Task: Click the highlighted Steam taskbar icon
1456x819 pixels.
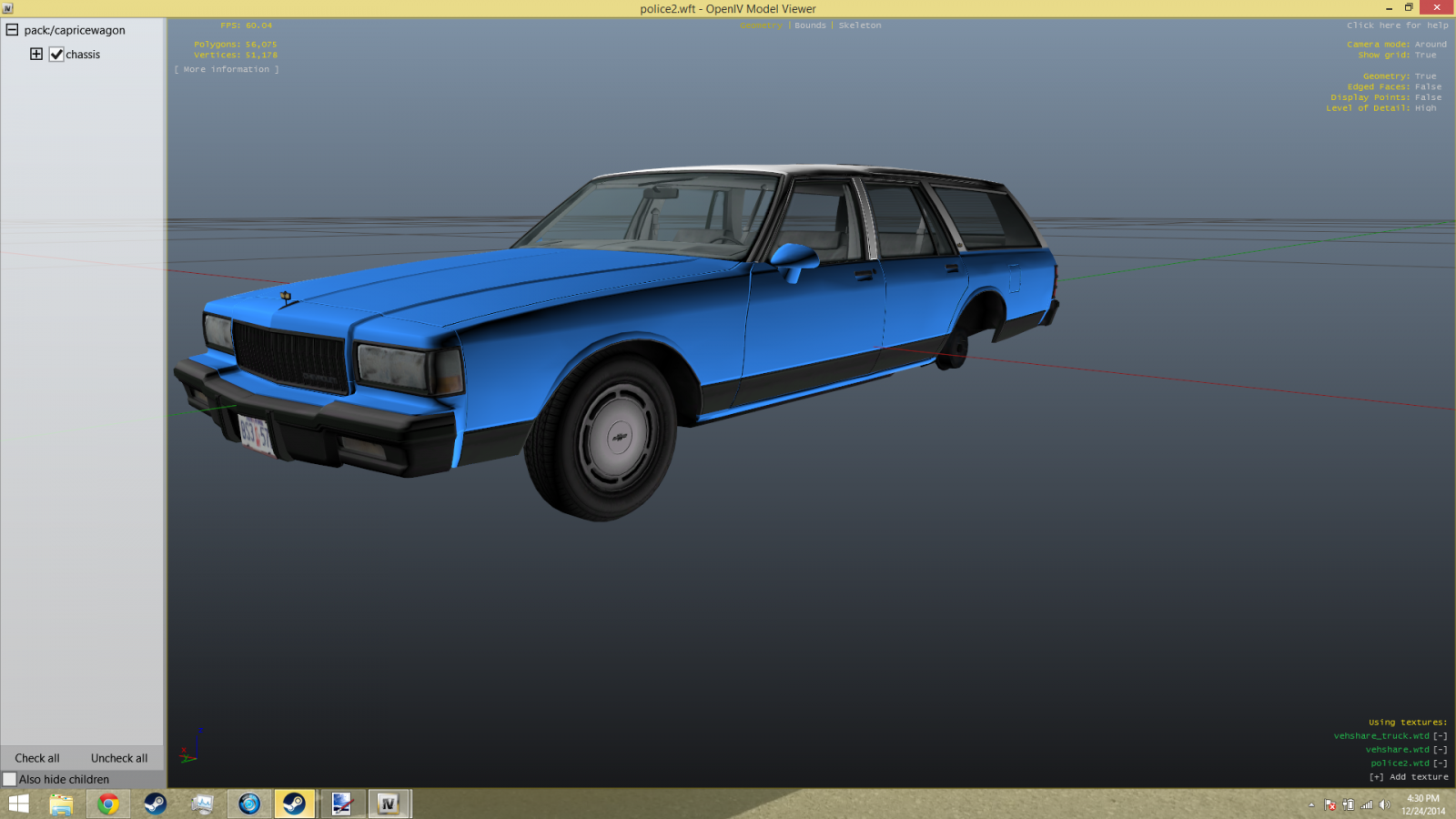Action: pyautogui.click(x=294, y=804)
